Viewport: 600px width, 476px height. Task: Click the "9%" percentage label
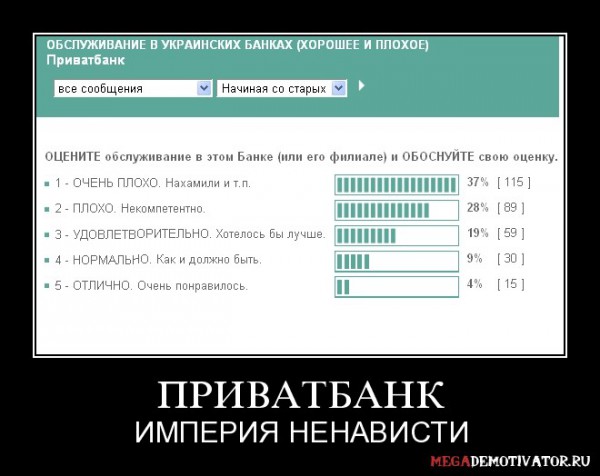coord(474,259)
